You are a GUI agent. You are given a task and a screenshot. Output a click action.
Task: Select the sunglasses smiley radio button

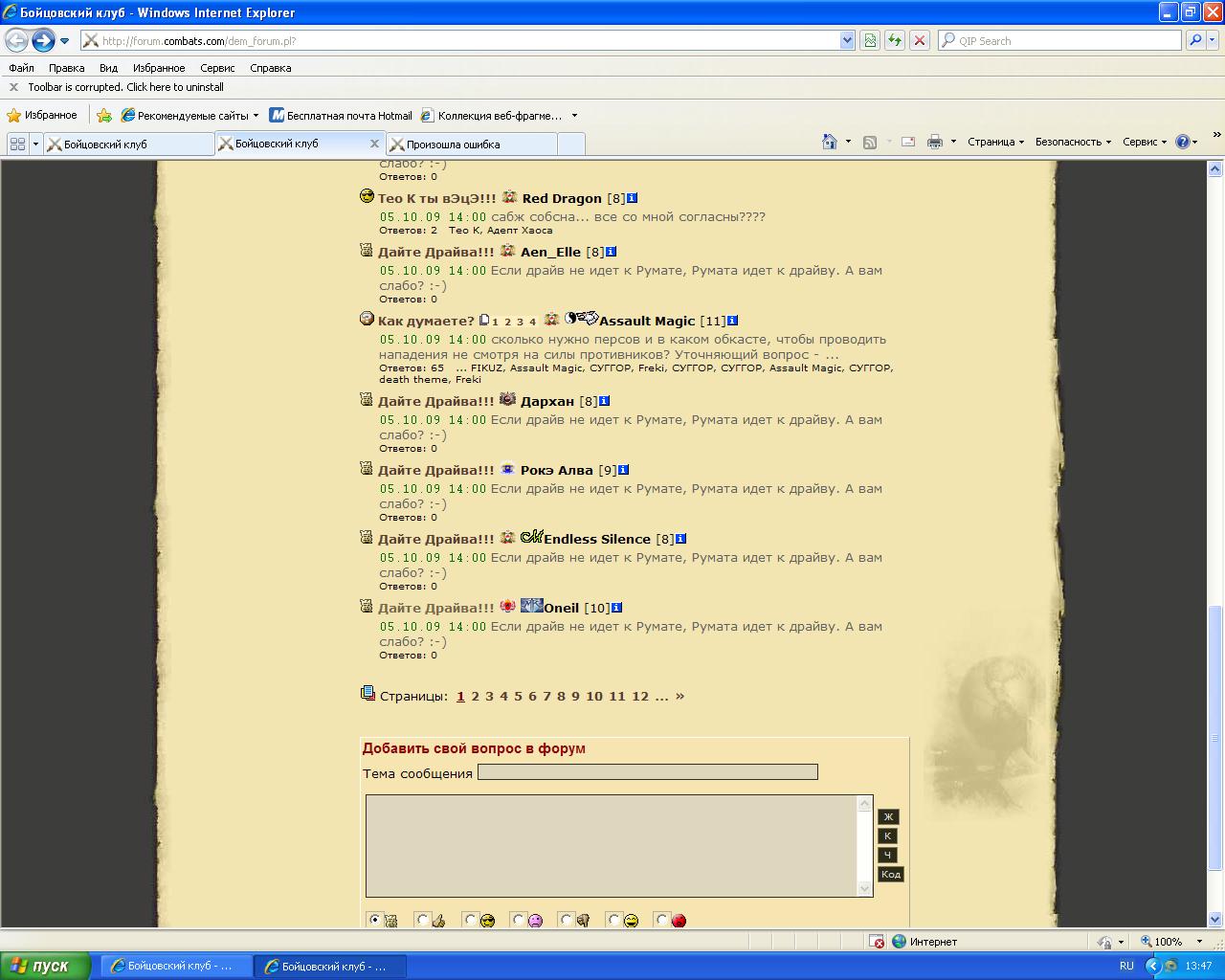click(470, 920)
